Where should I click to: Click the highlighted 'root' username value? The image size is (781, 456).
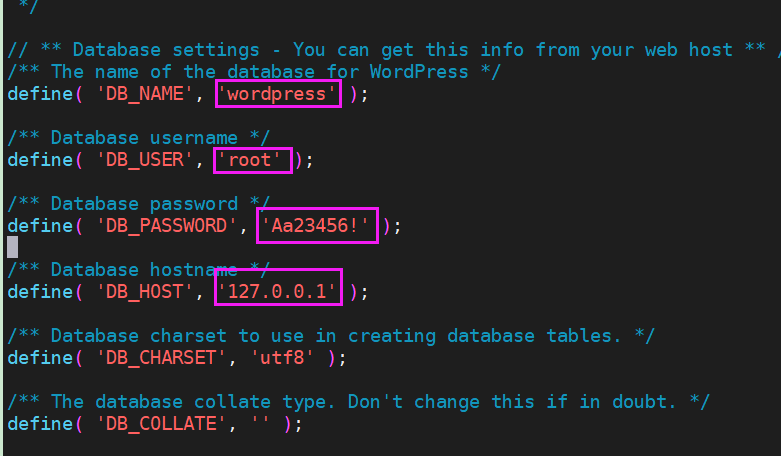(256, 160)
